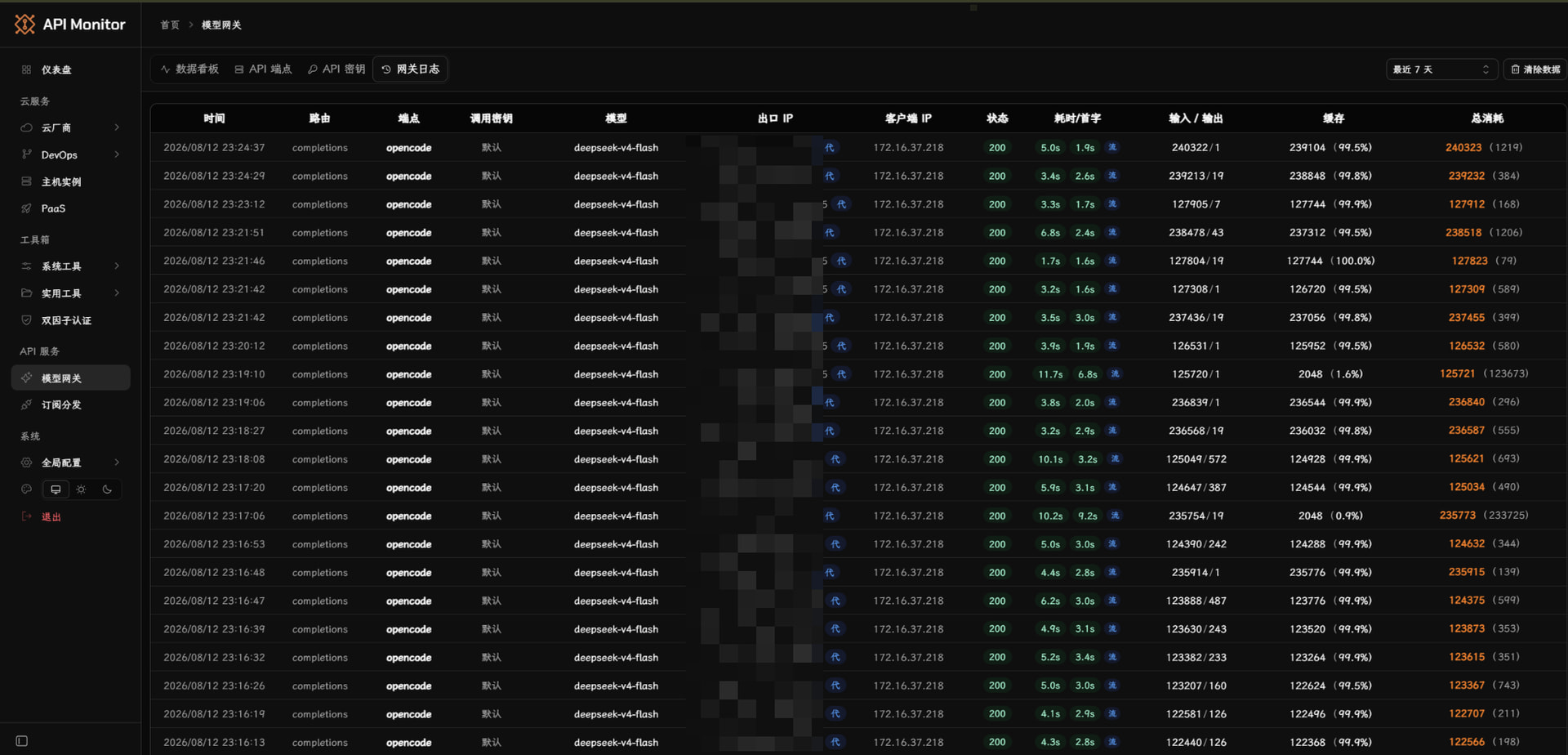Click stream 流 badge in 23:19:10 row
1568x755 pixels.
point(1116,374)
